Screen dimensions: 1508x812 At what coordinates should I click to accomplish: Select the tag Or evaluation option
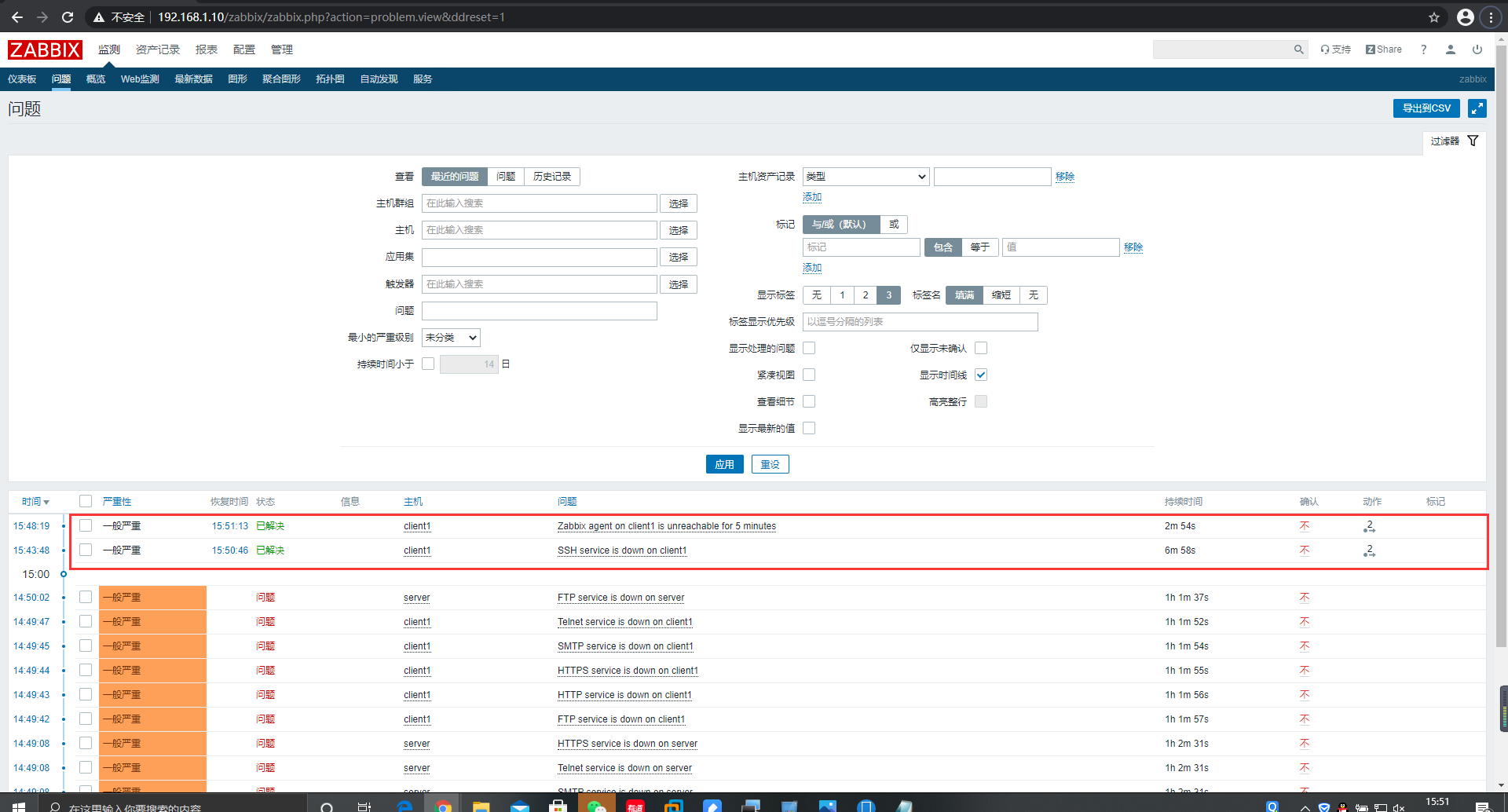coord(894,225)
